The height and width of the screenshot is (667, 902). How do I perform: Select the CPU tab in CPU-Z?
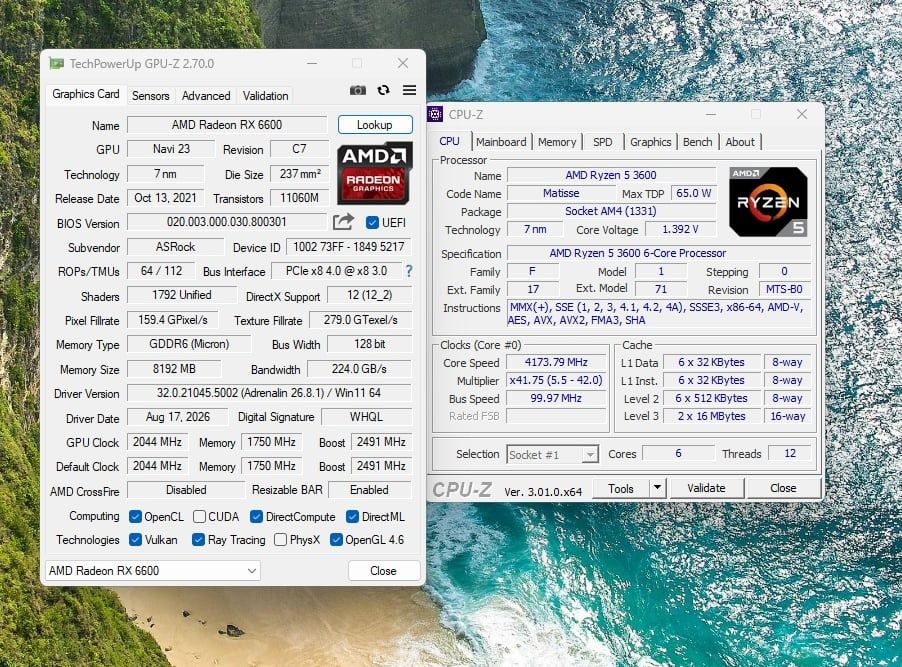[x=449, y=141]
